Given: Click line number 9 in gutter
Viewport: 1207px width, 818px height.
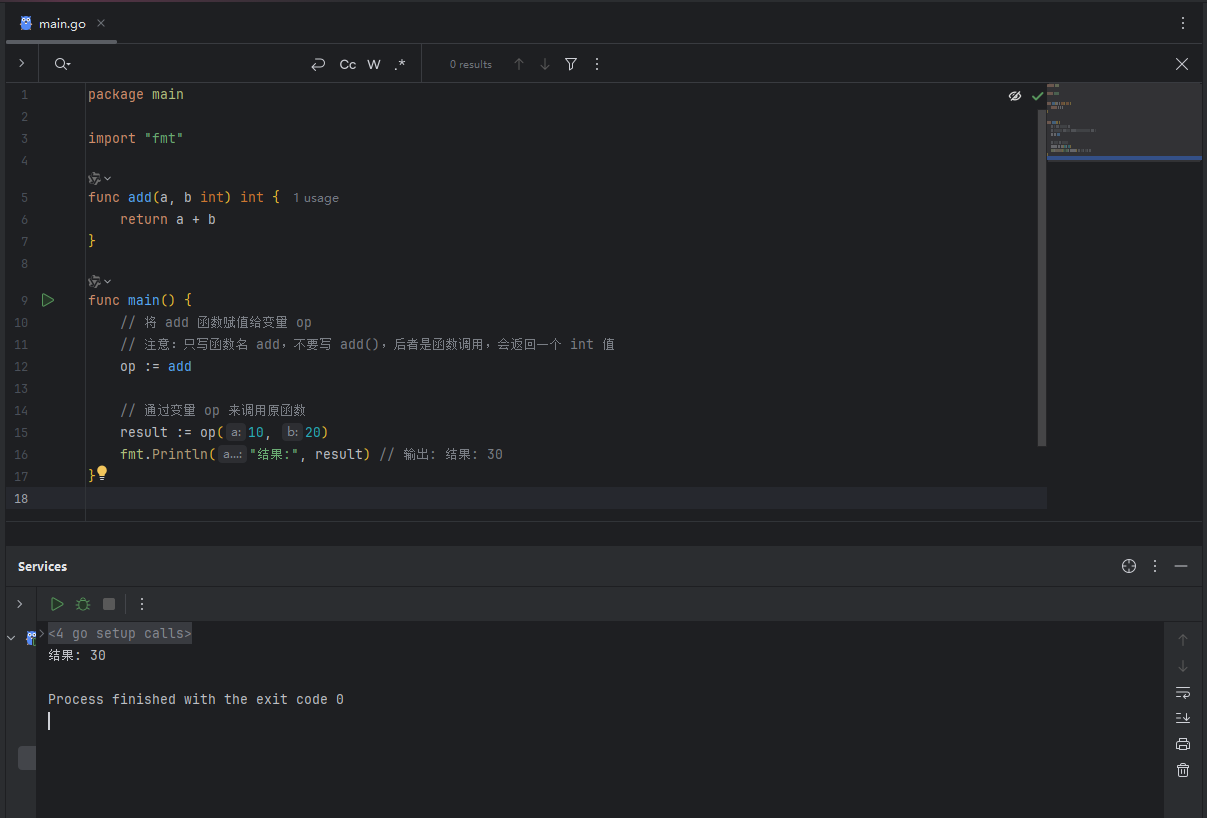Looking at the screenshot, I should [23, 300].
